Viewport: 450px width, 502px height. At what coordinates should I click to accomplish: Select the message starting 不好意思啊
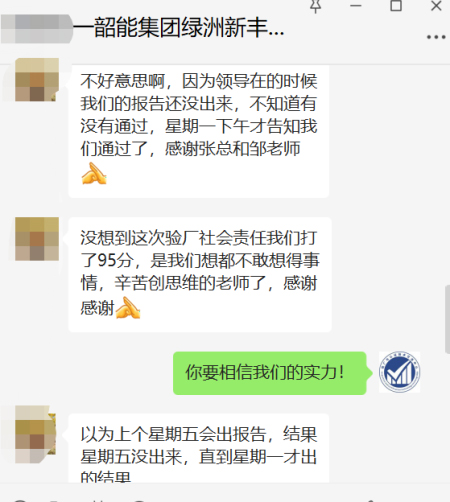coord(199,131)
